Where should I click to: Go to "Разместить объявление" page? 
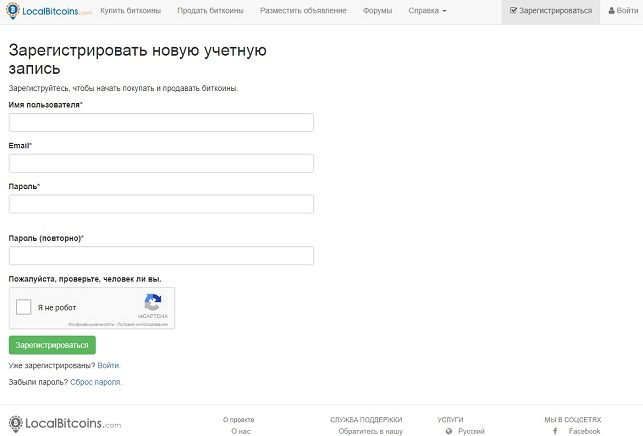303,11
